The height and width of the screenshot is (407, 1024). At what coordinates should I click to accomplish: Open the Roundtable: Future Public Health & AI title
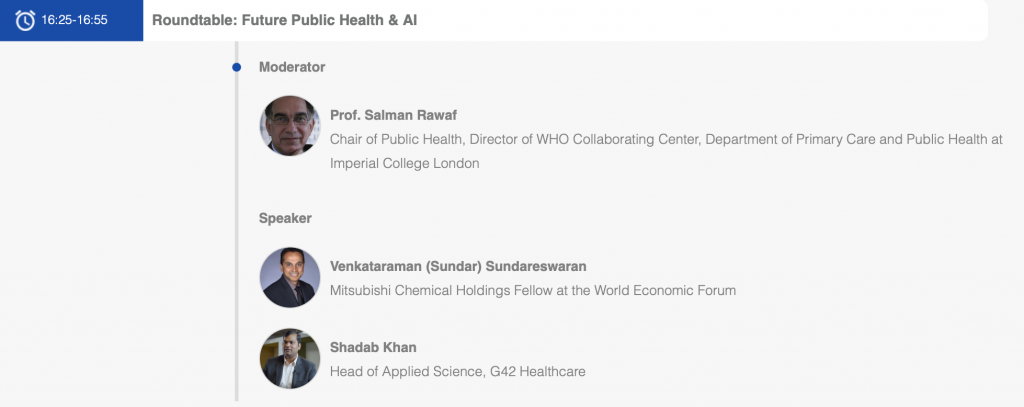[285, 20]
